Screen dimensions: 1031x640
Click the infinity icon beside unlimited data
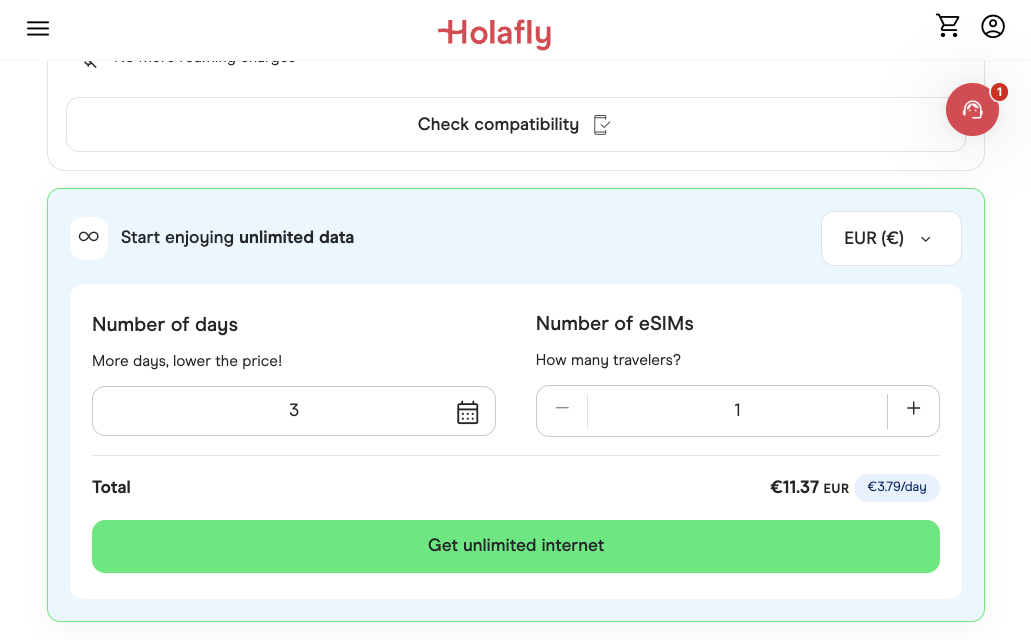tap(89, 238)
